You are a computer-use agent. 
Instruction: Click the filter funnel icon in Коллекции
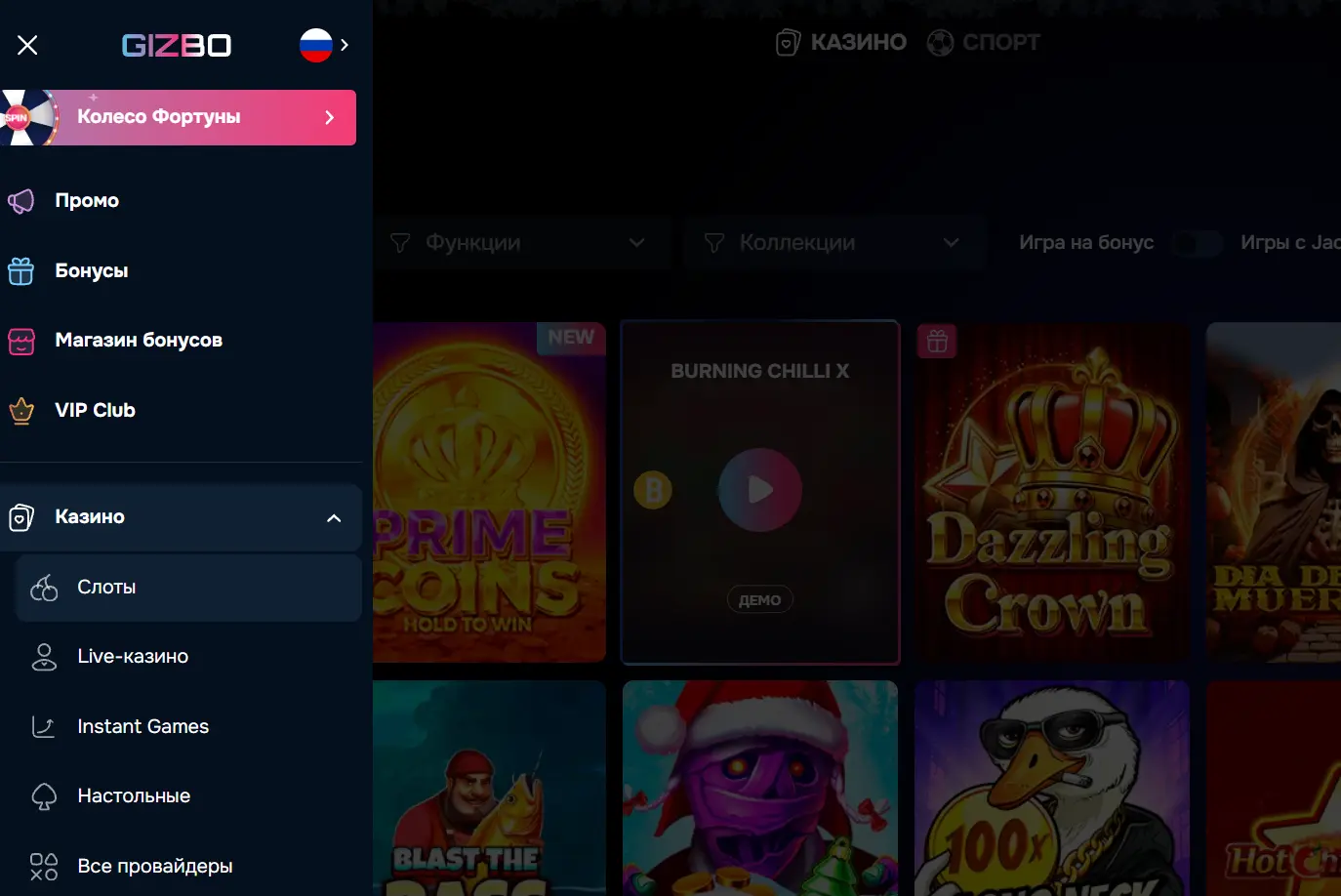pyautogui.click(x=714, y=243)
